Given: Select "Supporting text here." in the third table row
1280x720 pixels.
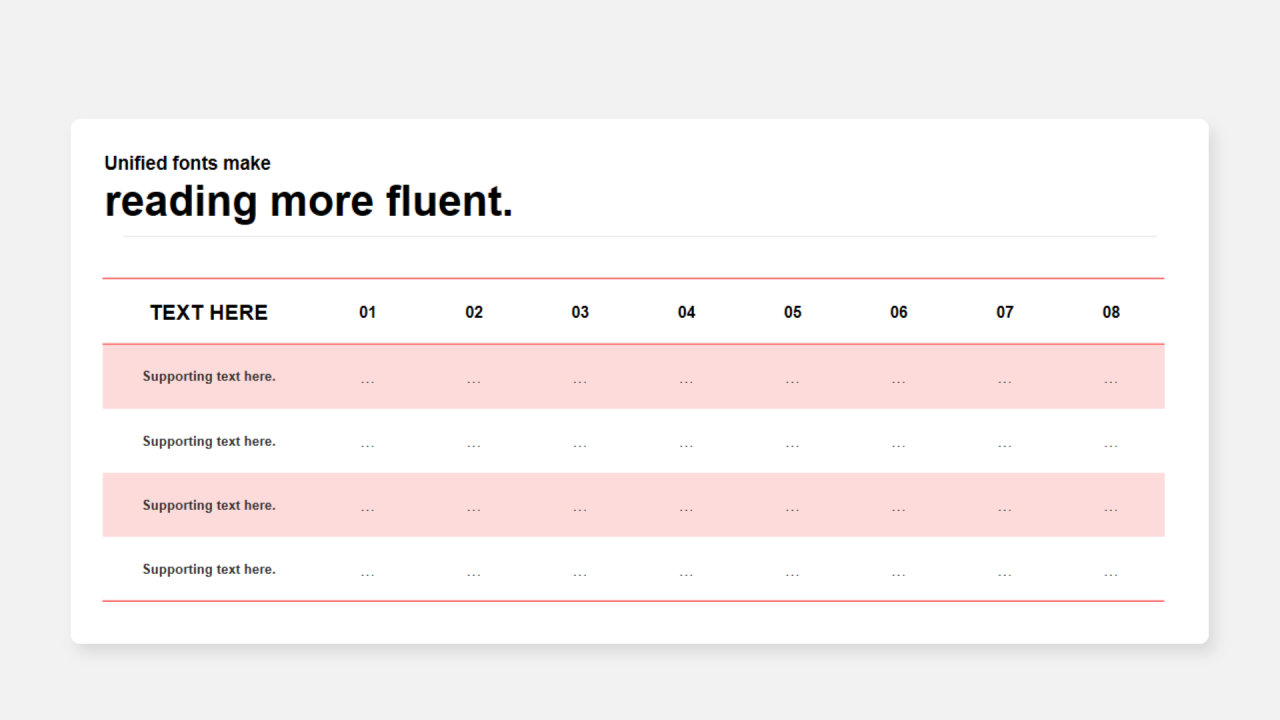Looking at the screenshot, I should point(209,505).
